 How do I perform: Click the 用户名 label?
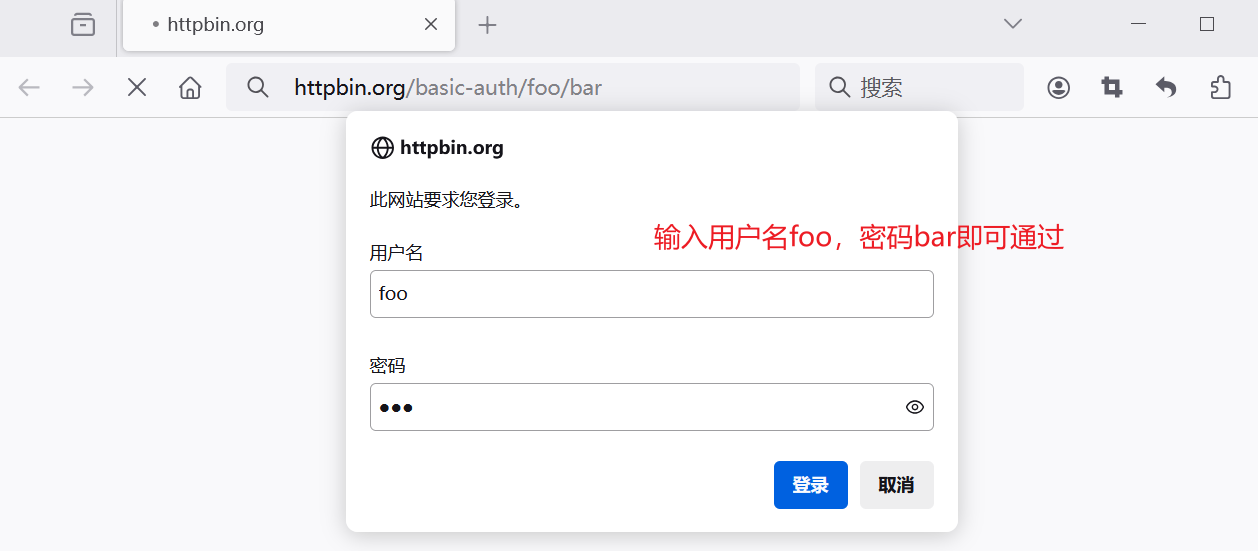click(397, 253)
